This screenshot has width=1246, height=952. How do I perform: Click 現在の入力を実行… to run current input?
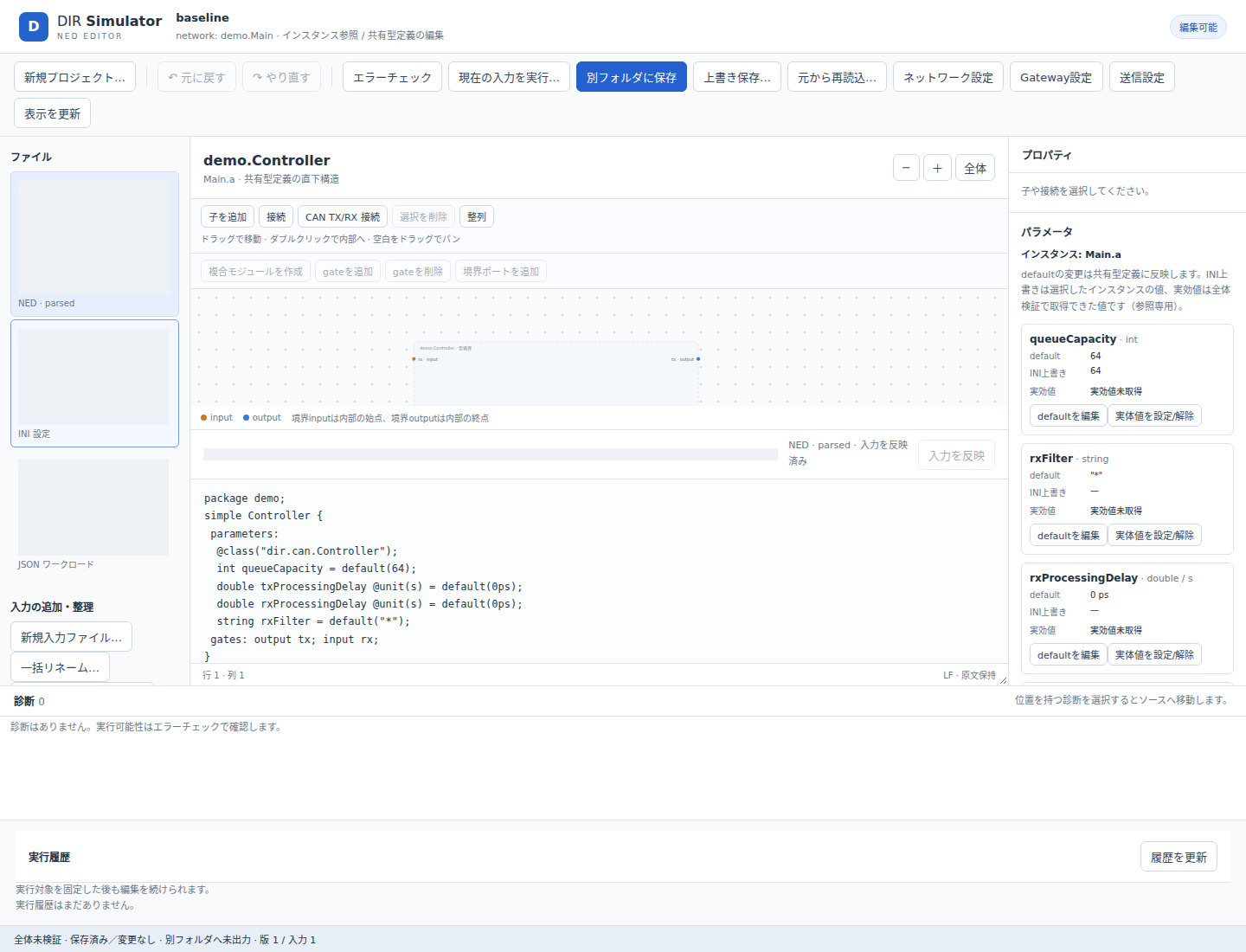point(509,77)
